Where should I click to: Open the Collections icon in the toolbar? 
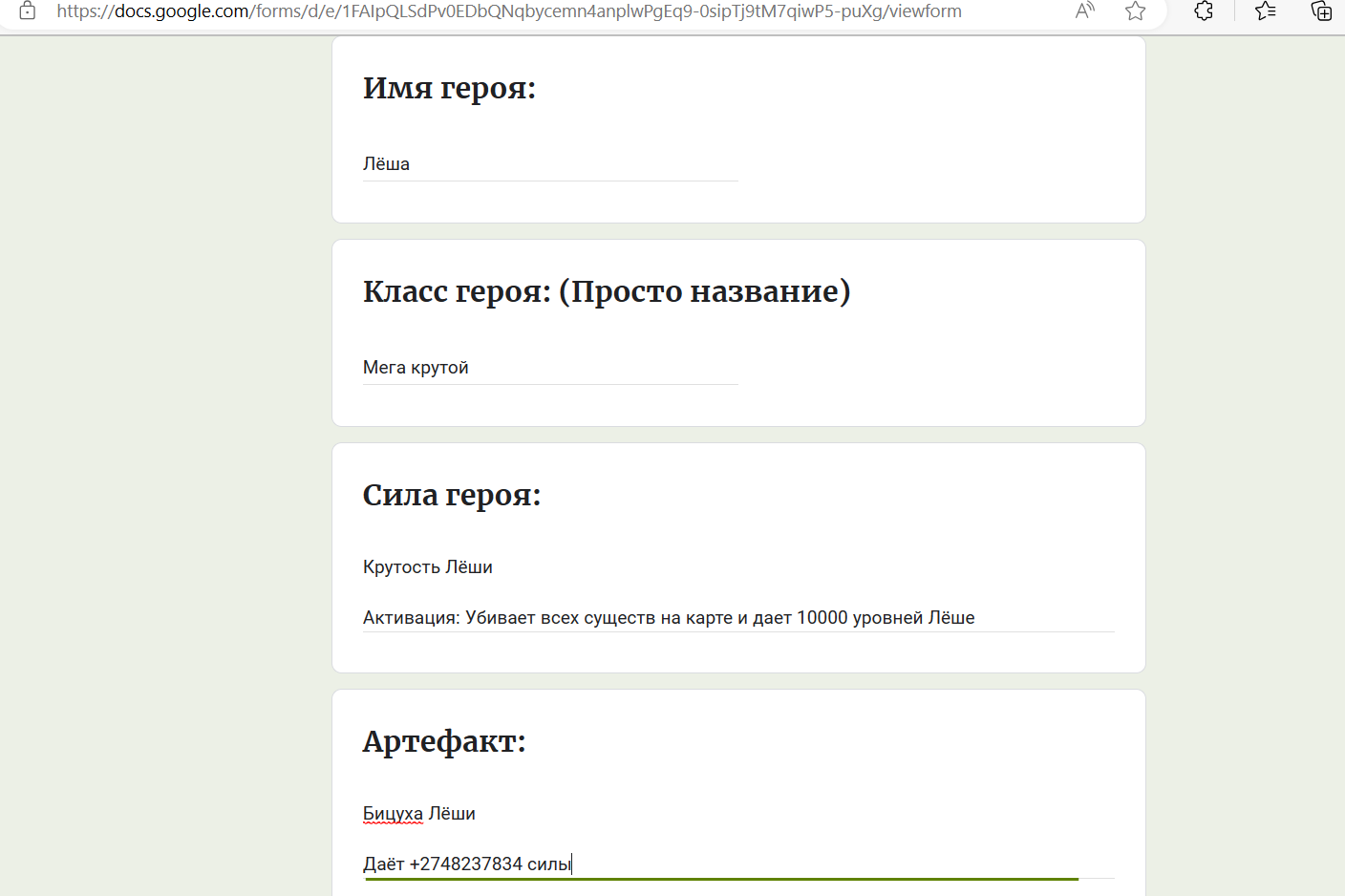point(1321,11)
